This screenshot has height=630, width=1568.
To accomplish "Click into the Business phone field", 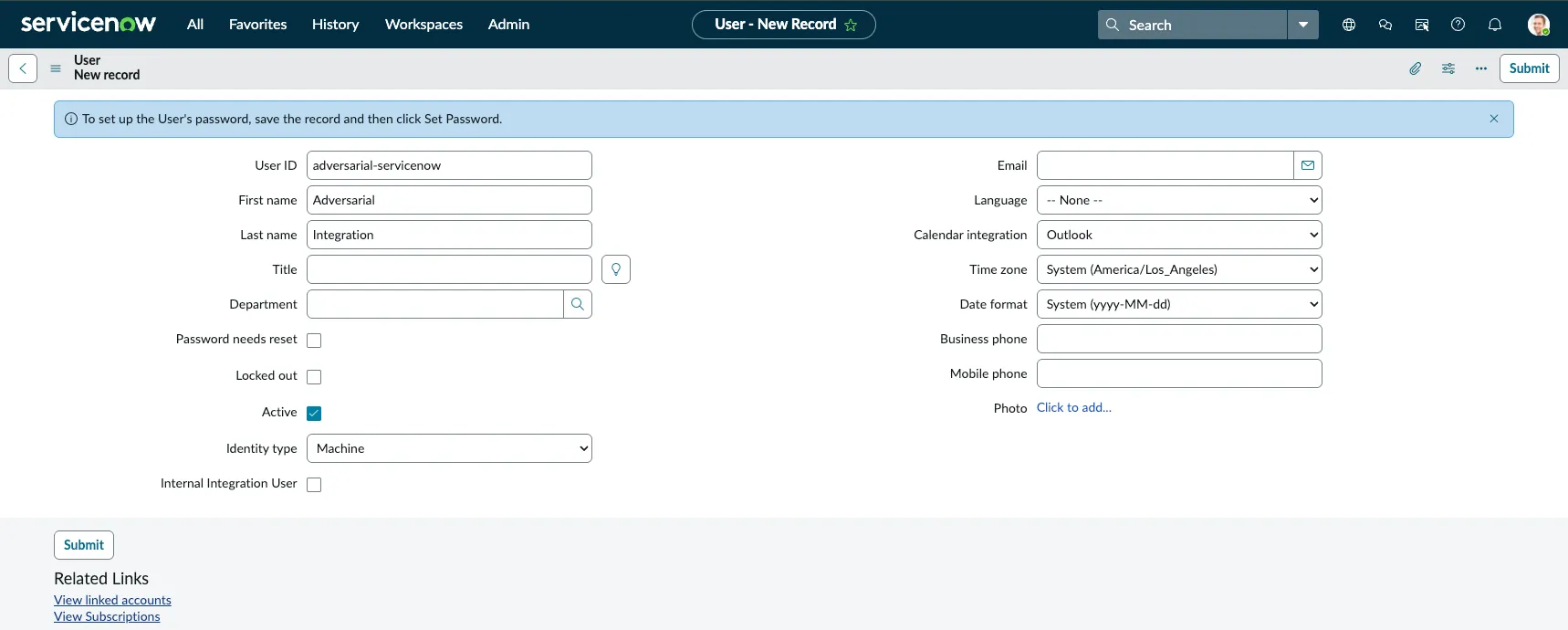I will click(x=1179, y=339).
